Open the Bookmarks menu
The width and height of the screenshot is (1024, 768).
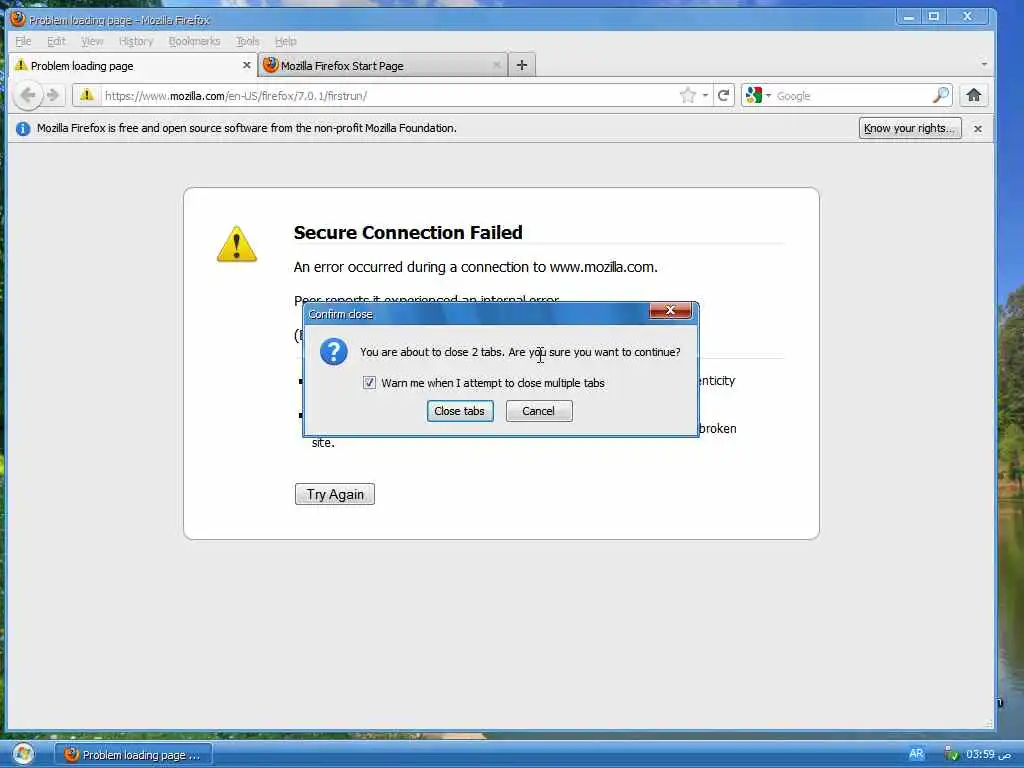point(194,41)
